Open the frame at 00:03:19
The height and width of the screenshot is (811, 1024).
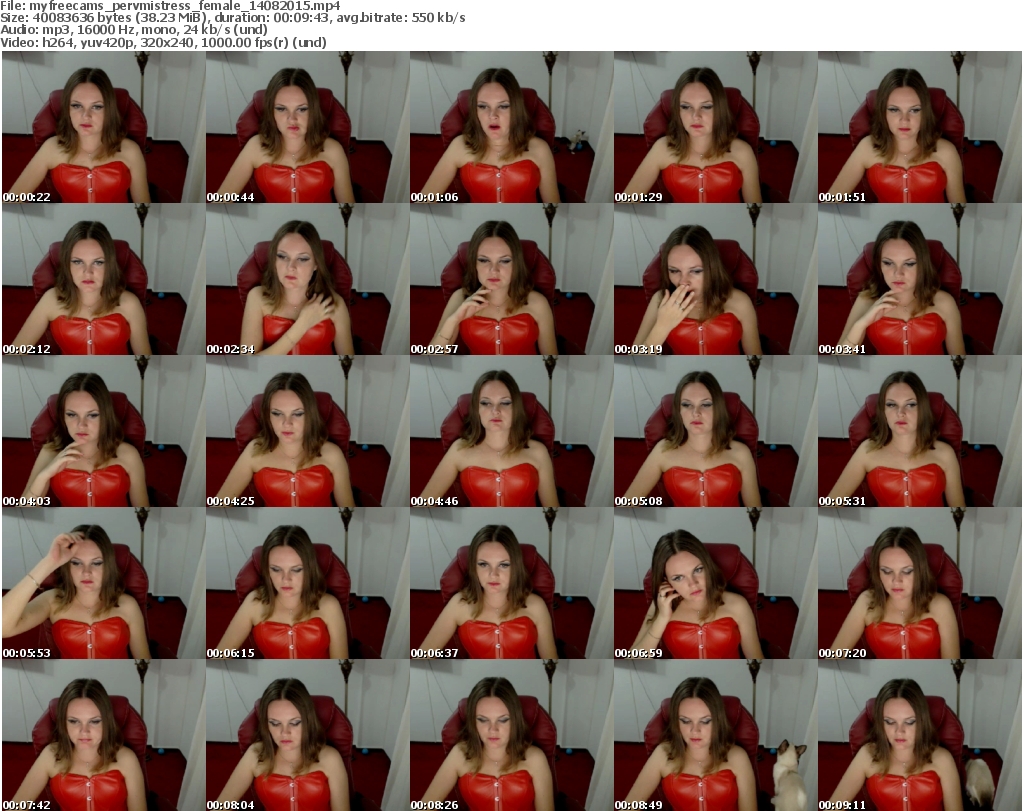[x=716, y=279]
